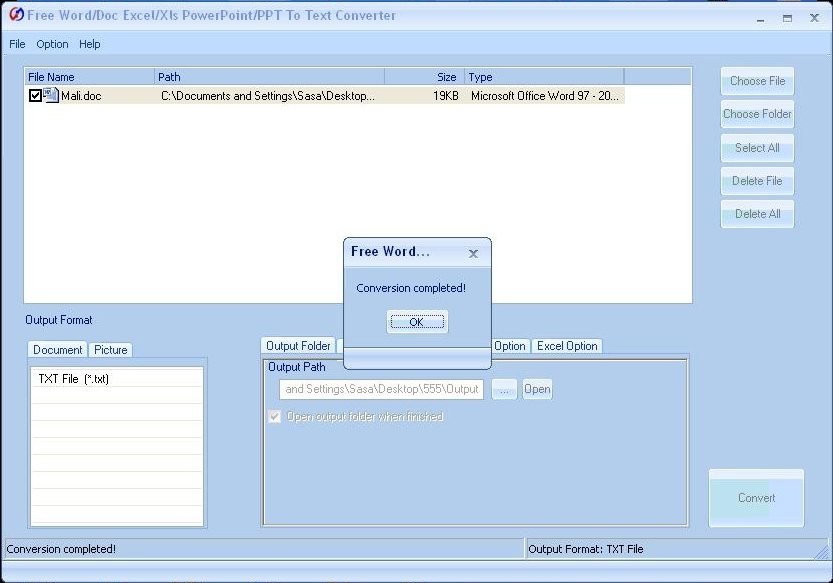Start conversion with the Convert button
Viewport: 833px width, 583px height.
coord(756,498)
